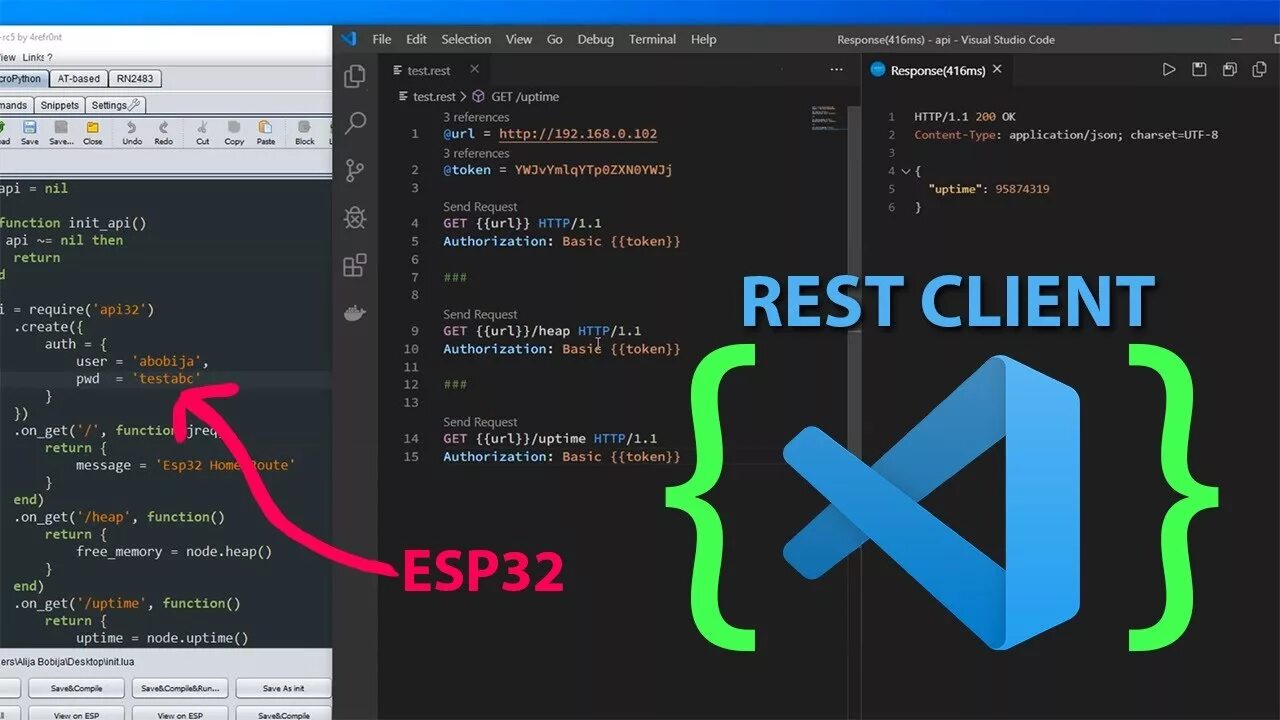The height and width of the screenshot is (720, 1280).
Task: Save the response body with the disk icon
Action: tap(1199, 69)
